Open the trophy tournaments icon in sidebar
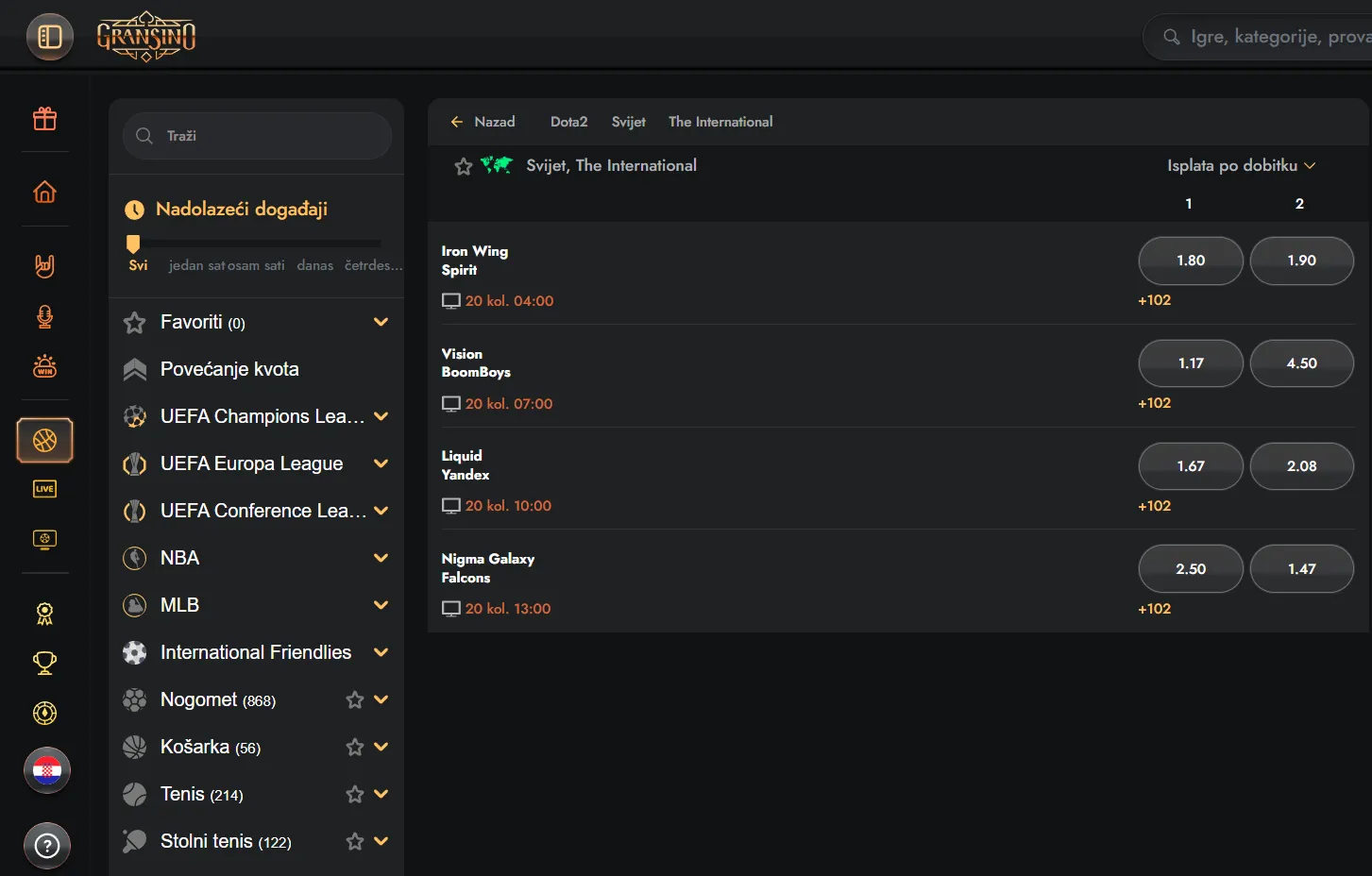 pyautogui.click(x=44, y=663)
